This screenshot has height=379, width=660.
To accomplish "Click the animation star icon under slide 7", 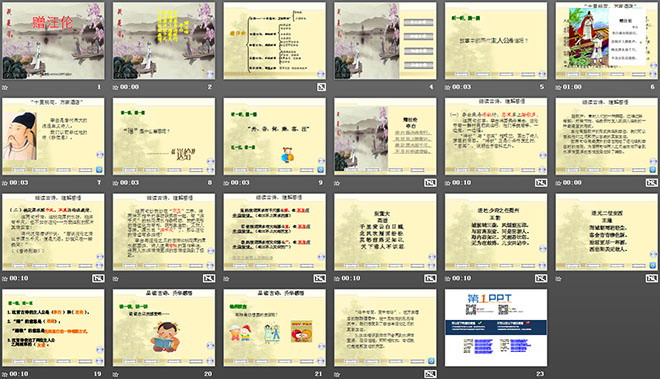I will [x=5, y=183].
